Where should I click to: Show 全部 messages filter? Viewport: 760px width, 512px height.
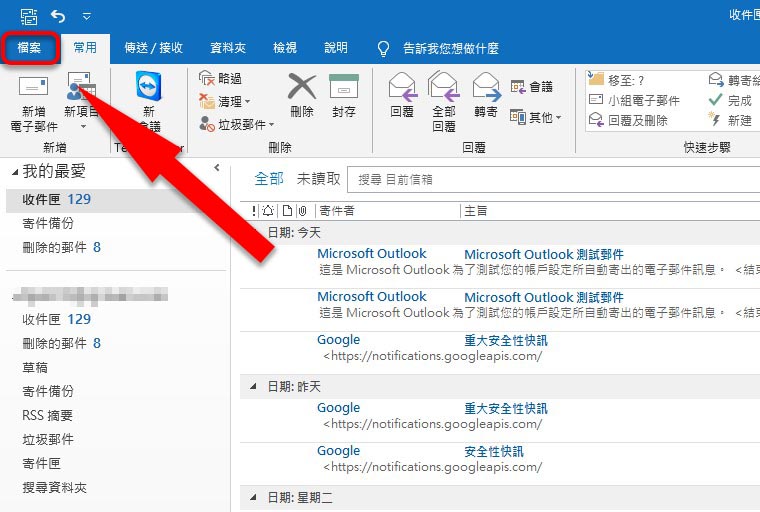269,179
